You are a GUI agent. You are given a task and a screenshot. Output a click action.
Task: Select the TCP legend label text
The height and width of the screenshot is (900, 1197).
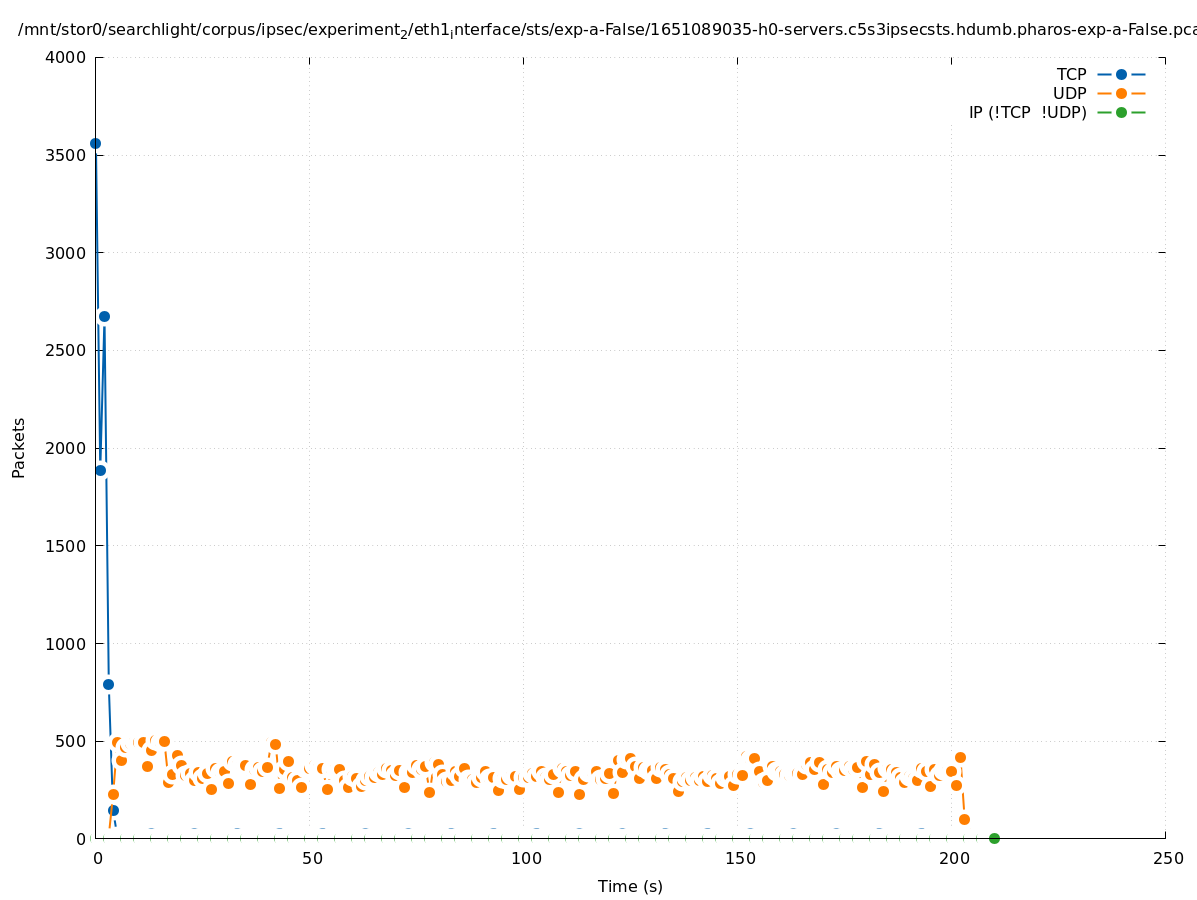point(1071,74)
